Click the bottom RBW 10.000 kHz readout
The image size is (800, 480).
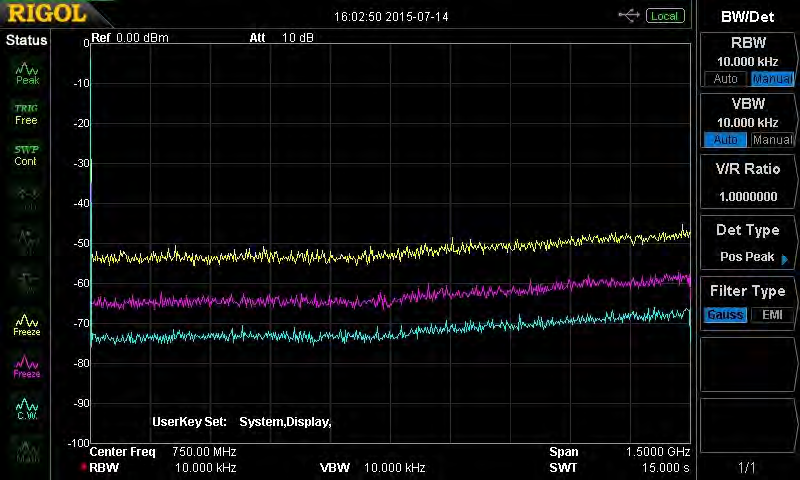pyautogui.click(x=163, y=468)
